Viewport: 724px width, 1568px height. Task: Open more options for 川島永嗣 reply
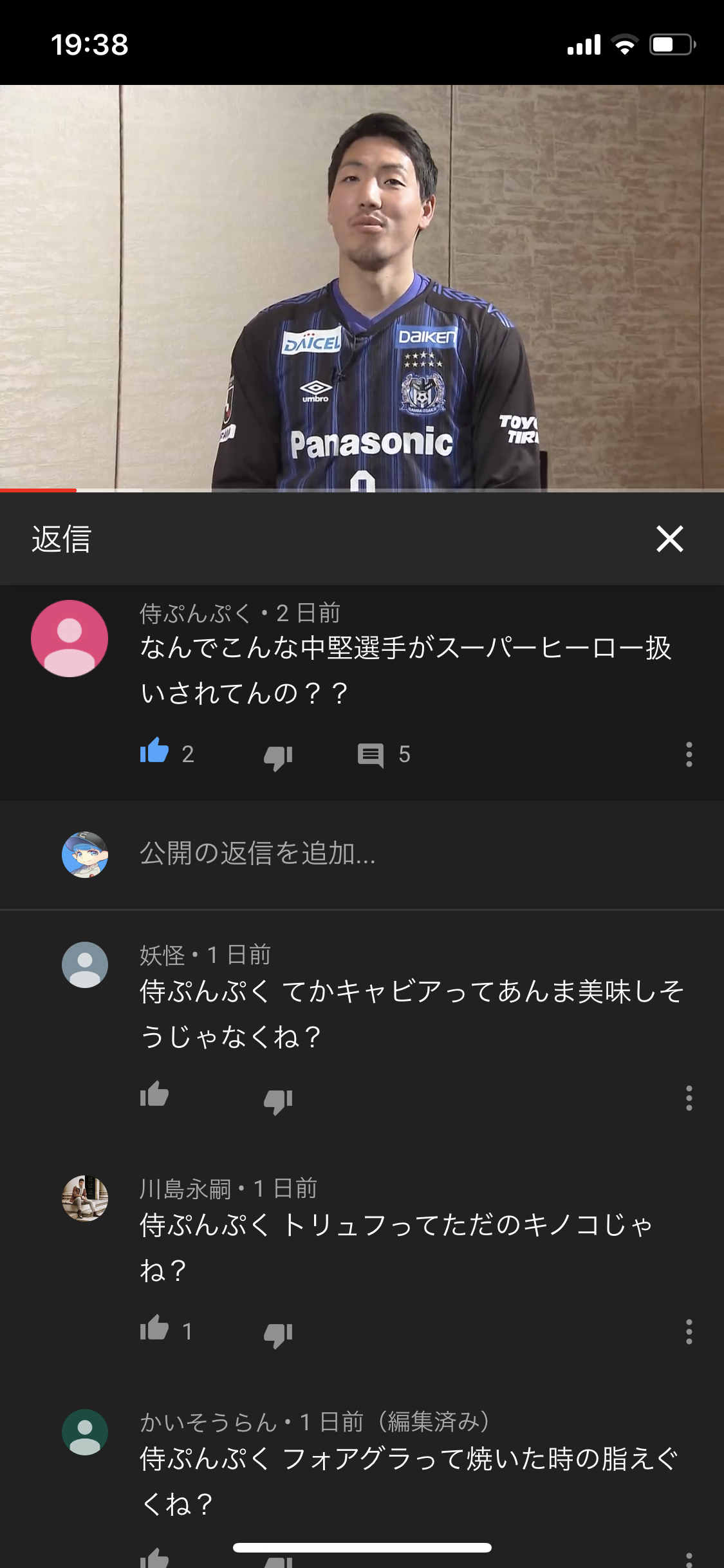pyautogui.click(x=689, y=1332)
